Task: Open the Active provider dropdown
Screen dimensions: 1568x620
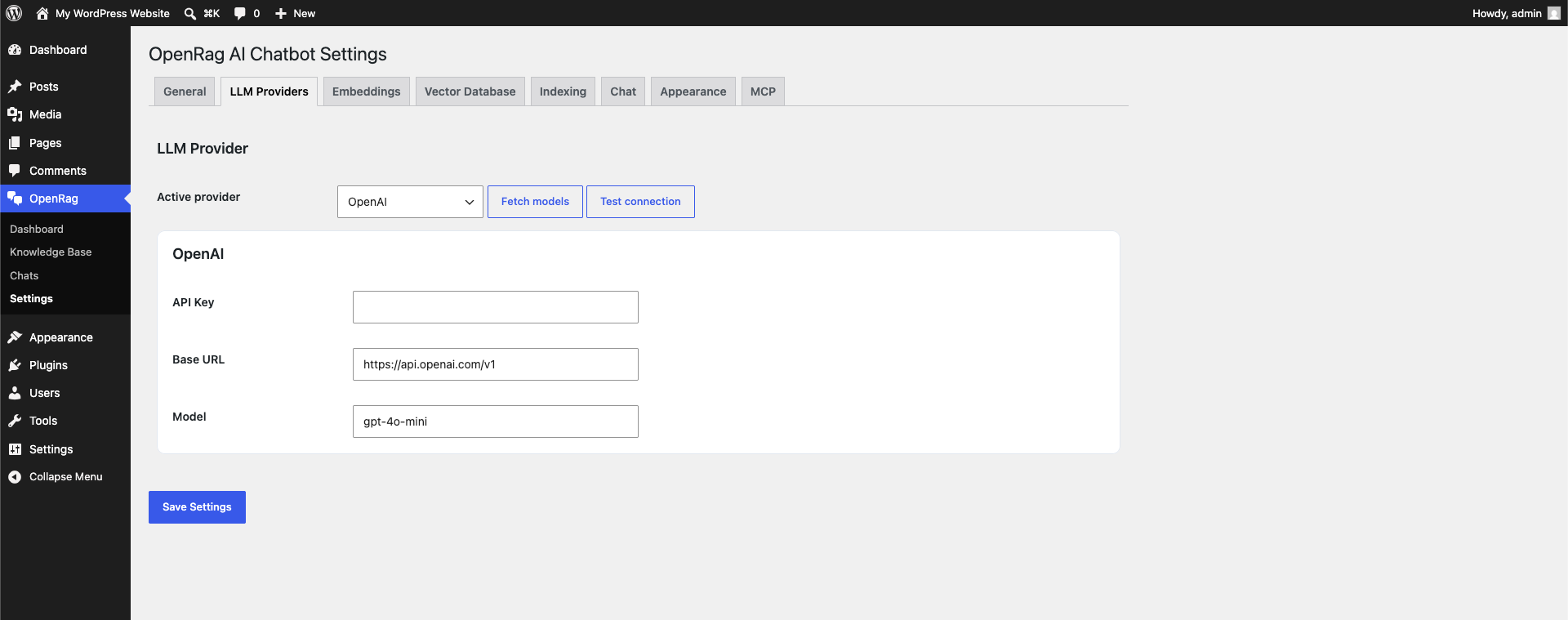Action: pos(410,202)
